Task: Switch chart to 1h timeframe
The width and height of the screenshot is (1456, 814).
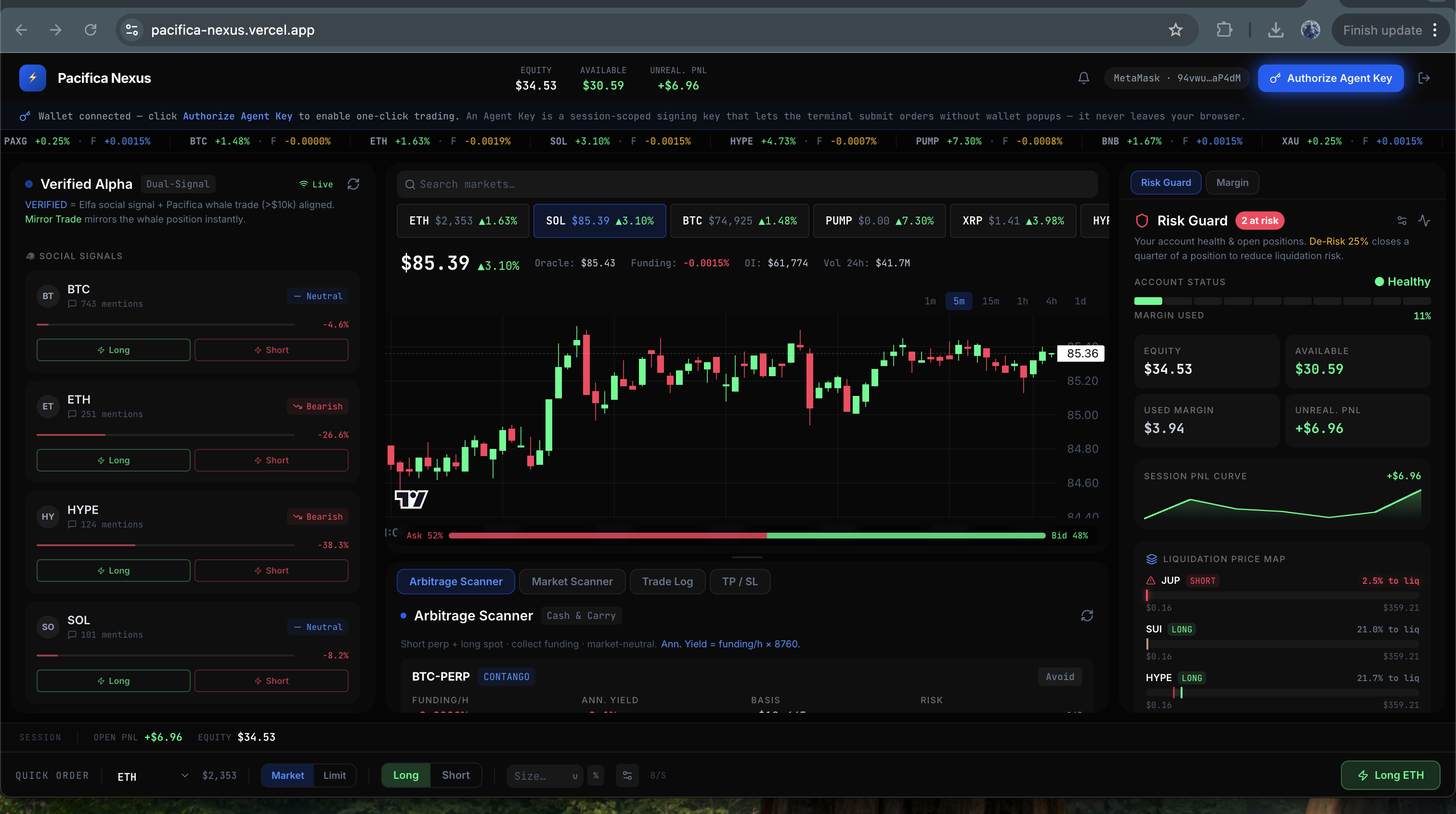Action: (x=1022, y=302)
